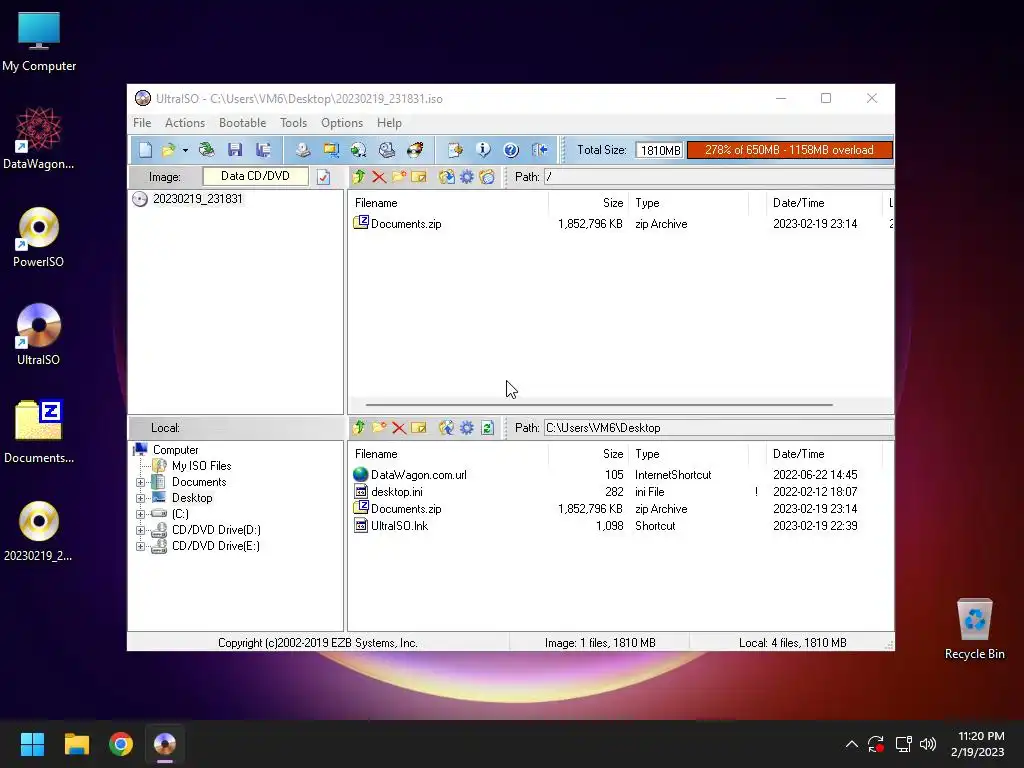Image resolution: width=1024 pixels, height=768 pixels.
Task: Expand the Documents node in the Local tree
Action: point(140,483)
